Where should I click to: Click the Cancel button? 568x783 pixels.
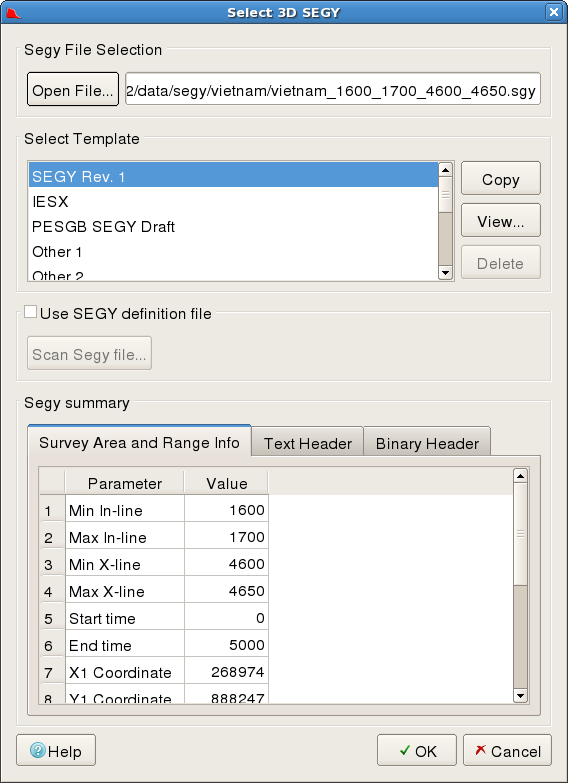(x=508, y=750)
